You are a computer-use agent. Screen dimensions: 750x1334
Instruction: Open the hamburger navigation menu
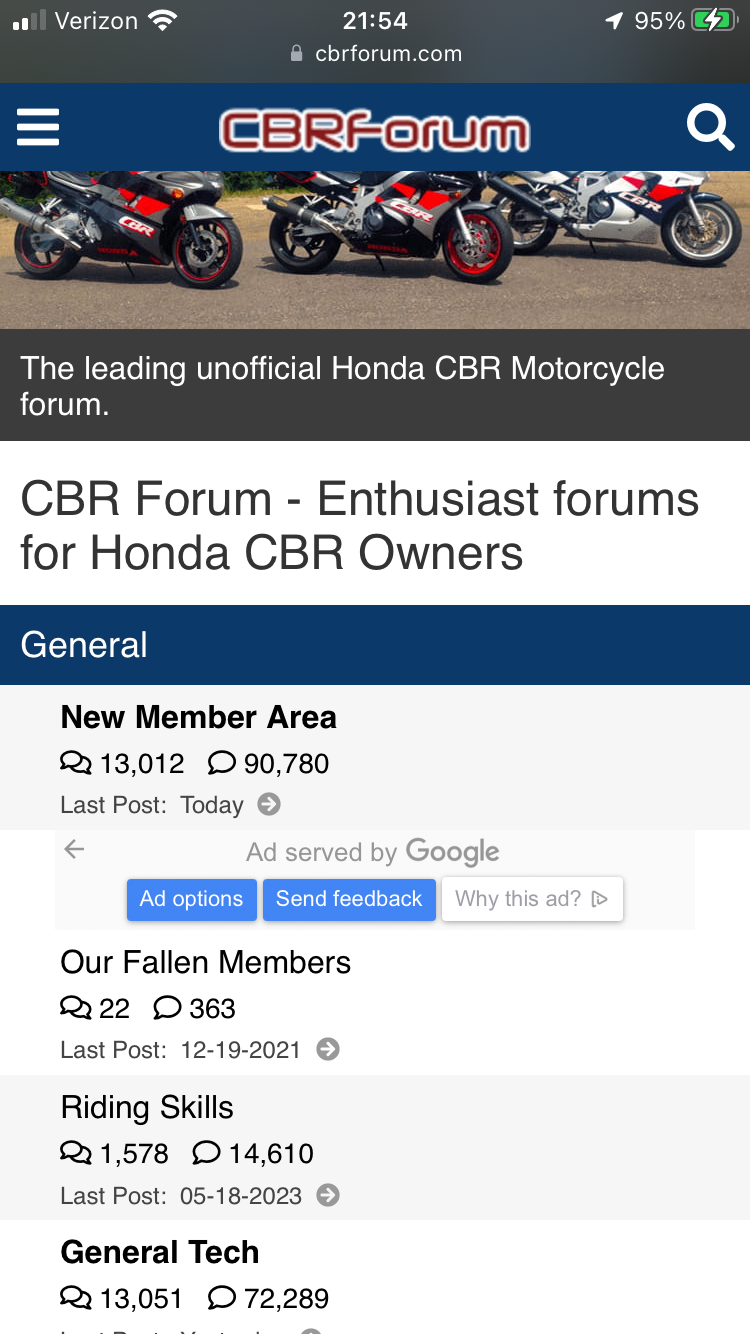[x=38, y=128]
